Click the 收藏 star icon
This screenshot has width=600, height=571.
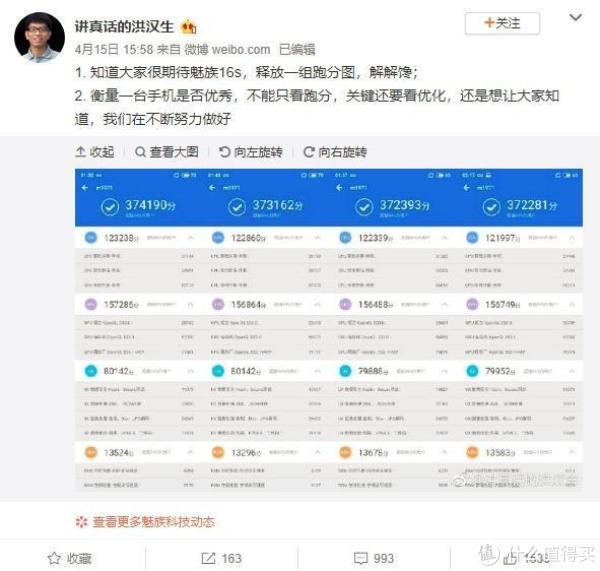point(54,558)
